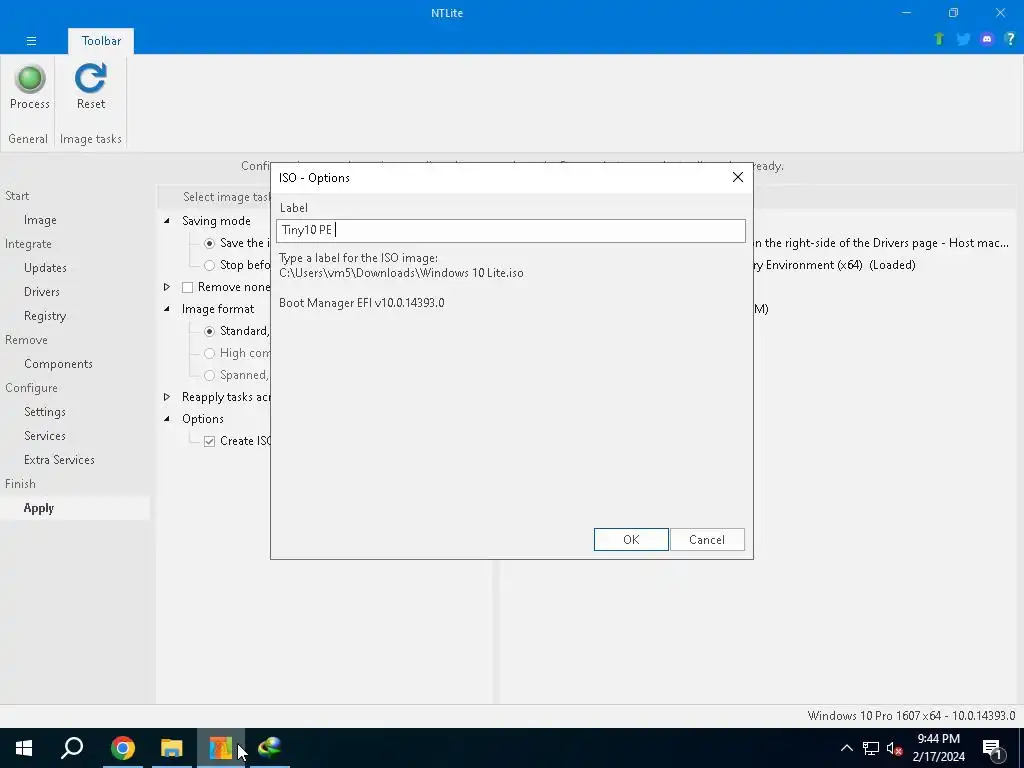This screenshot has height=768, width=1024.
Task: Click the taskbar clock and date
Action: coord(938,748)
